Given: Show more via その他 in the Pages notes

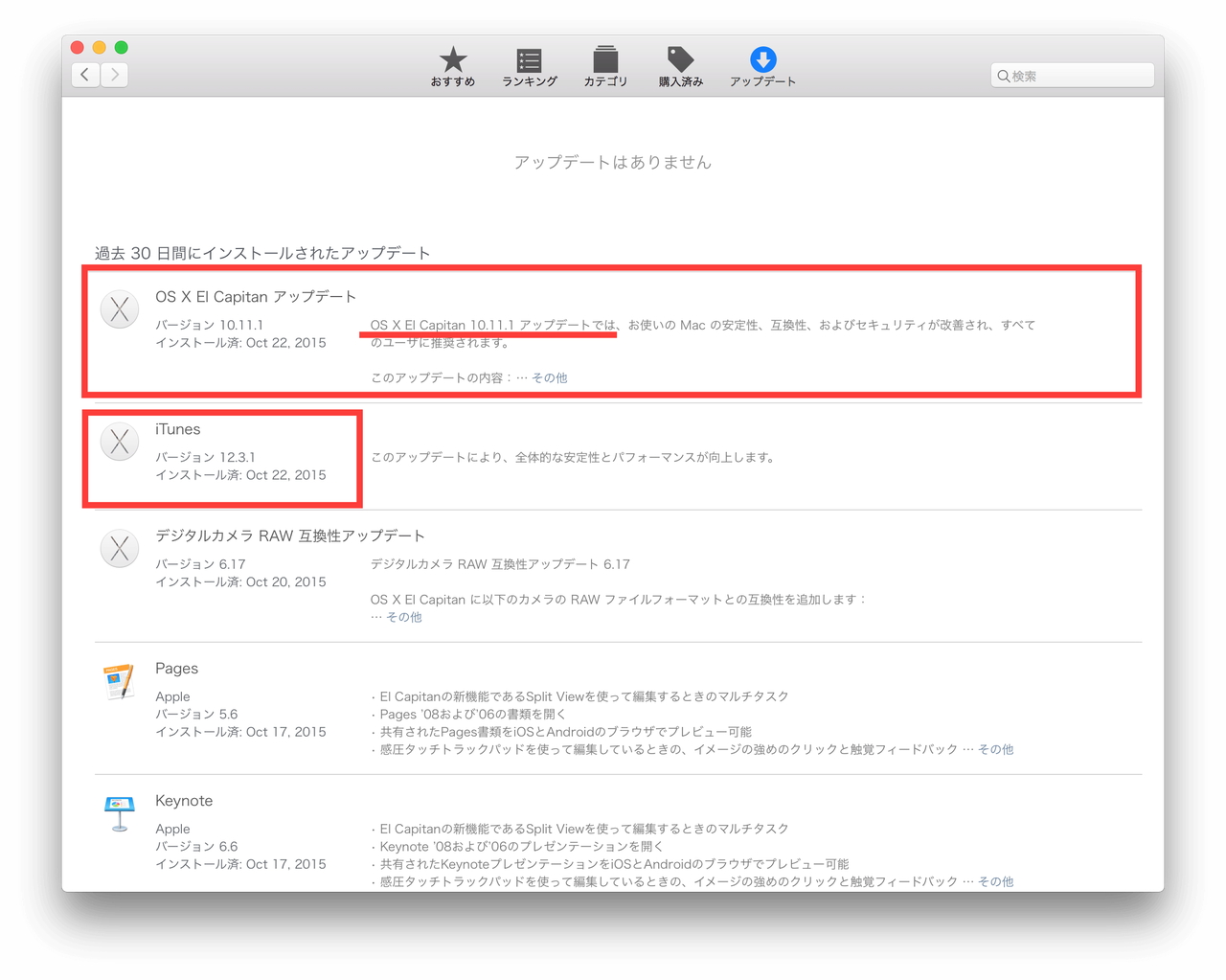Looking at the screenshot, I should [x=995, y=749].
